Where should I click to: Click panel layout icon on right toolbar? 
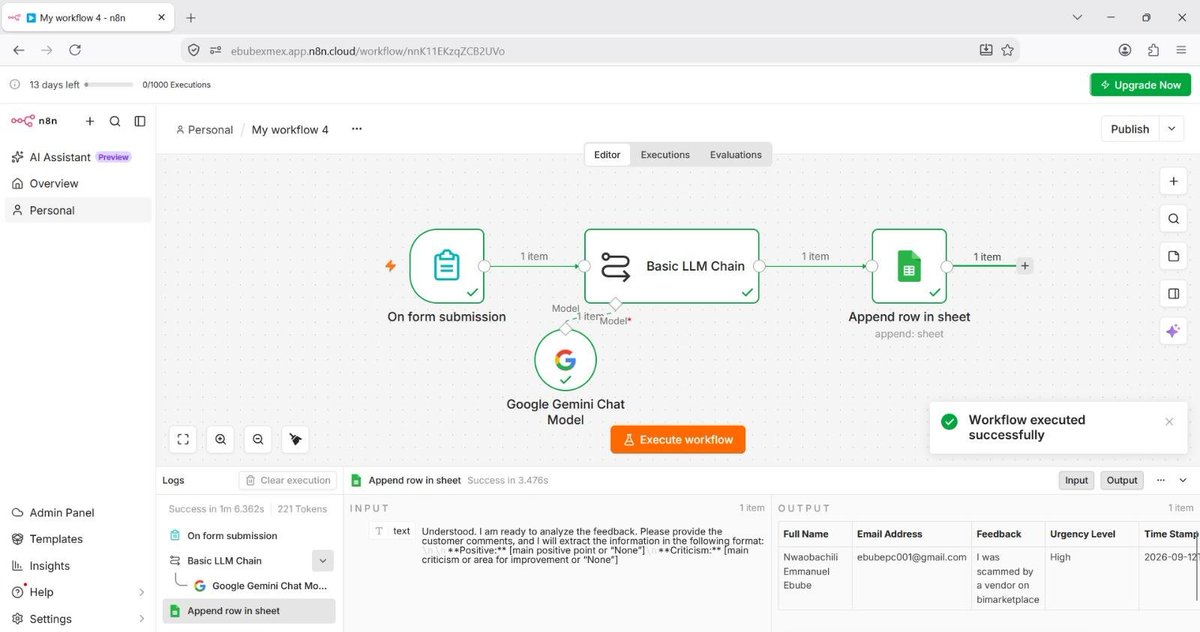point(1173,294)
